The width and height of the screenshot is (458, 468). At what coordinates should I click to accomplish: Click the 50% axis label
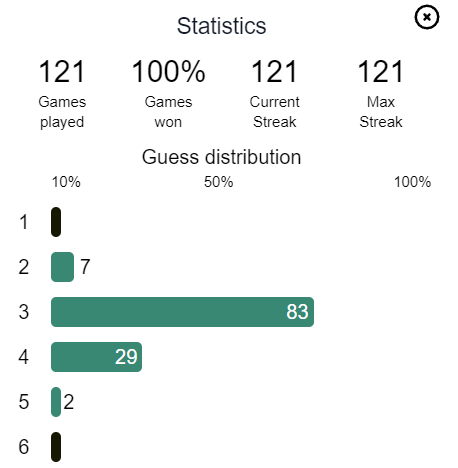(x=219, y=182)
